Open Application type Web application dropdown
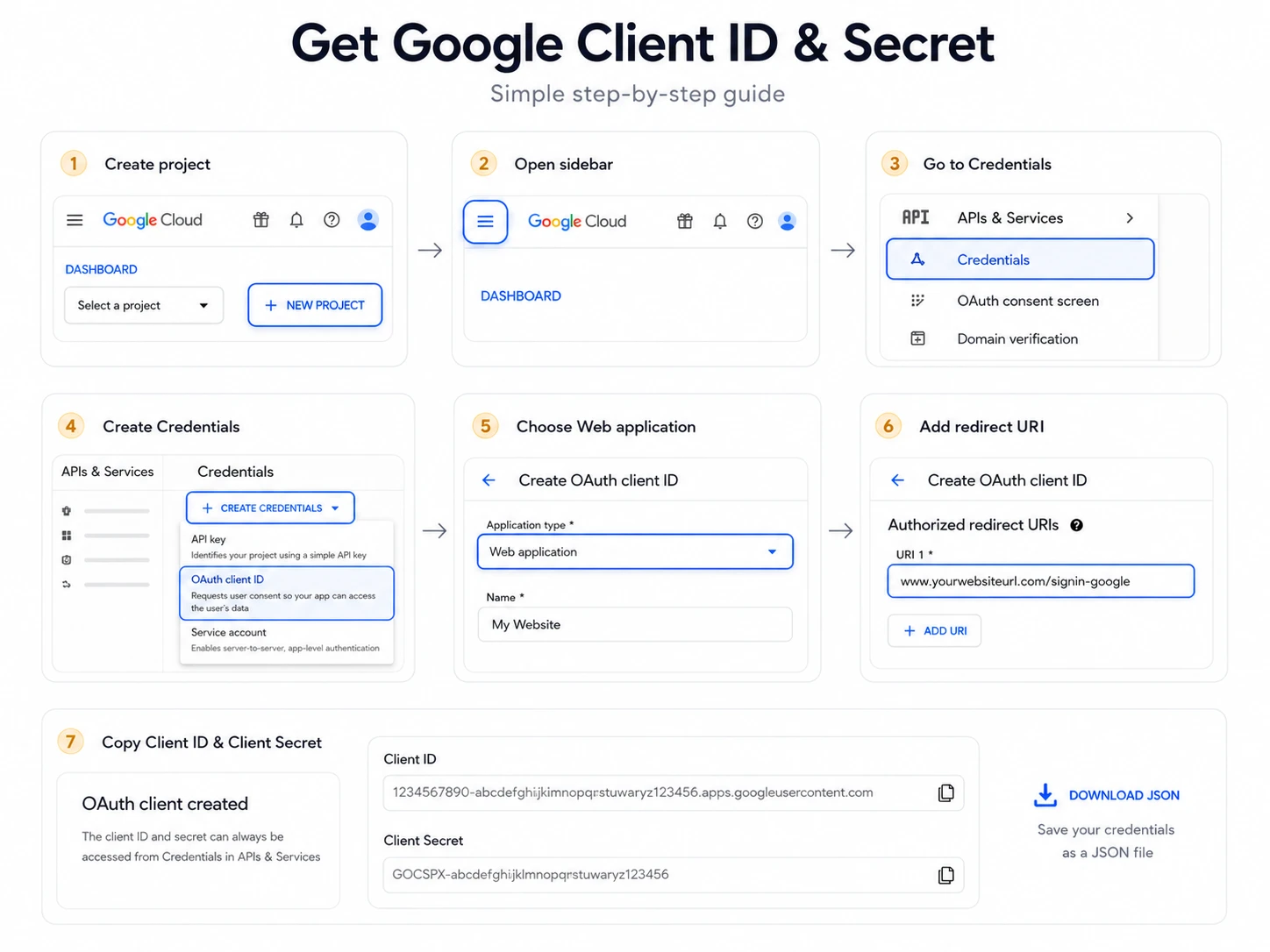The image size is (1270, 952). pyautogui.click(x=635, y=551)
